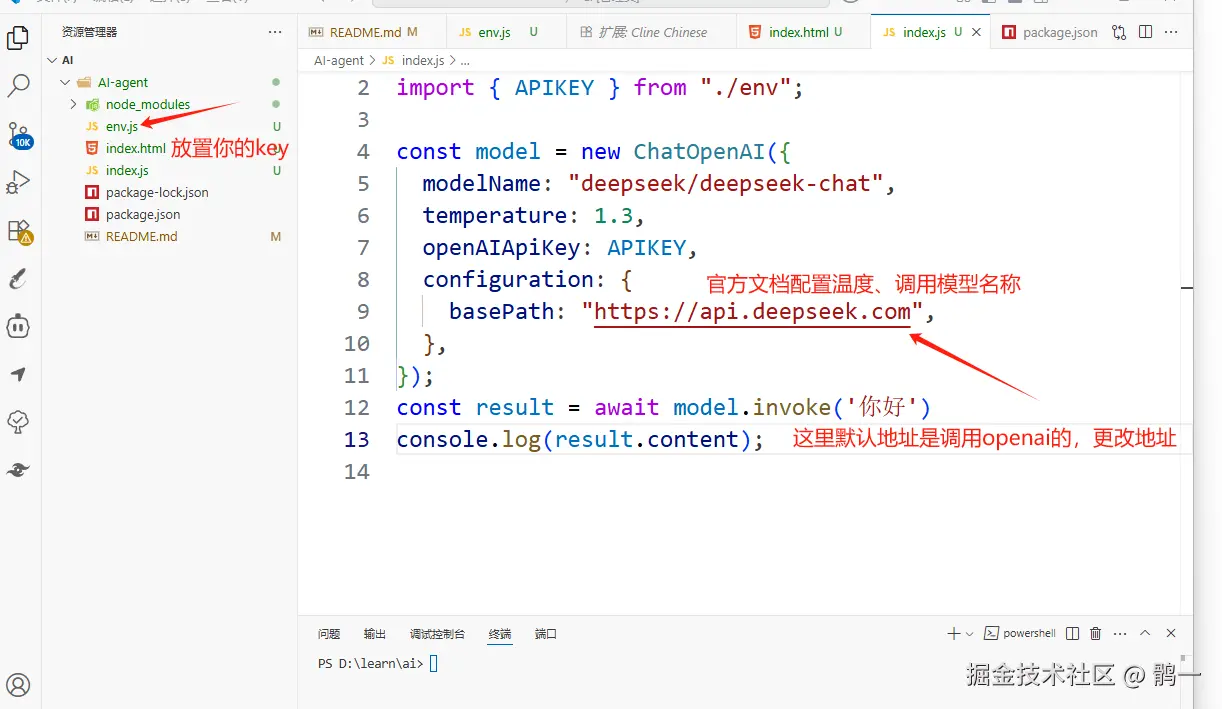1222x709 pixels.
Task: Open the Explorer view in activity bar
Action: point(18,38)
